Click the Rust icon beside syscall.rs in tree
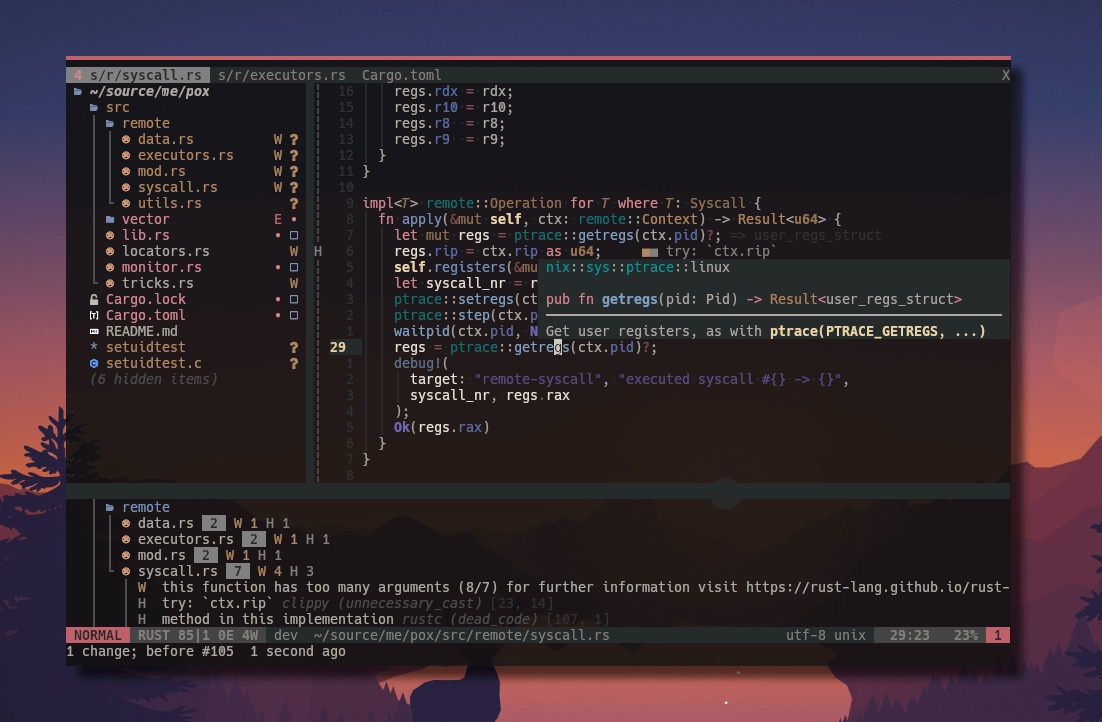Viewport: 1102px width, 722px height. pos(126,188)
